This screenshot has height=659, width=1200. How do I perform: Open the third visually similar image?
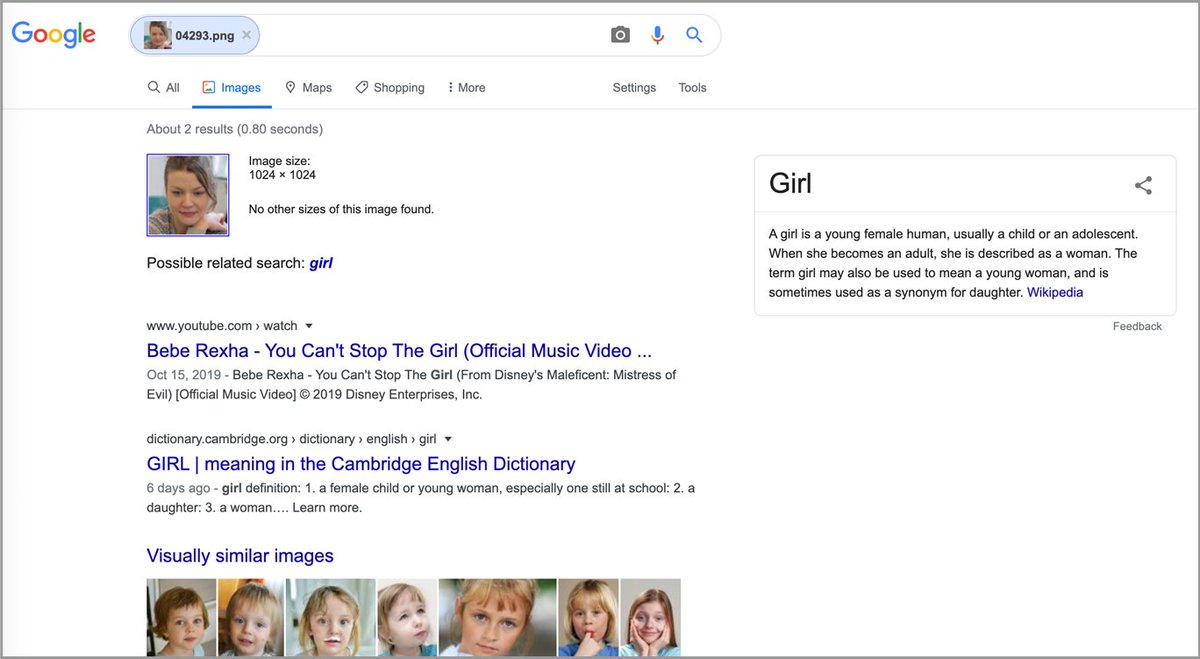330,617
